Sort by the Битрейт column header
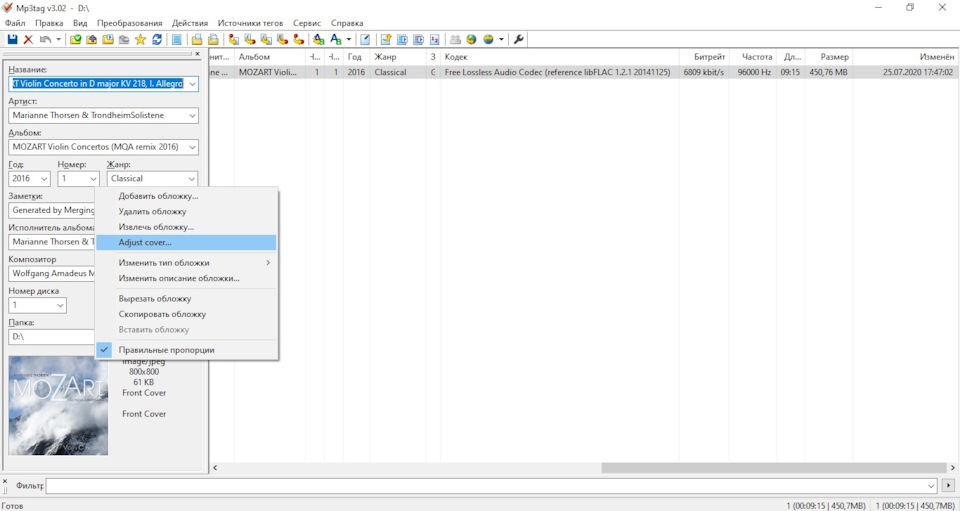This screenshot has width=960, height=511. pos(704,57)
